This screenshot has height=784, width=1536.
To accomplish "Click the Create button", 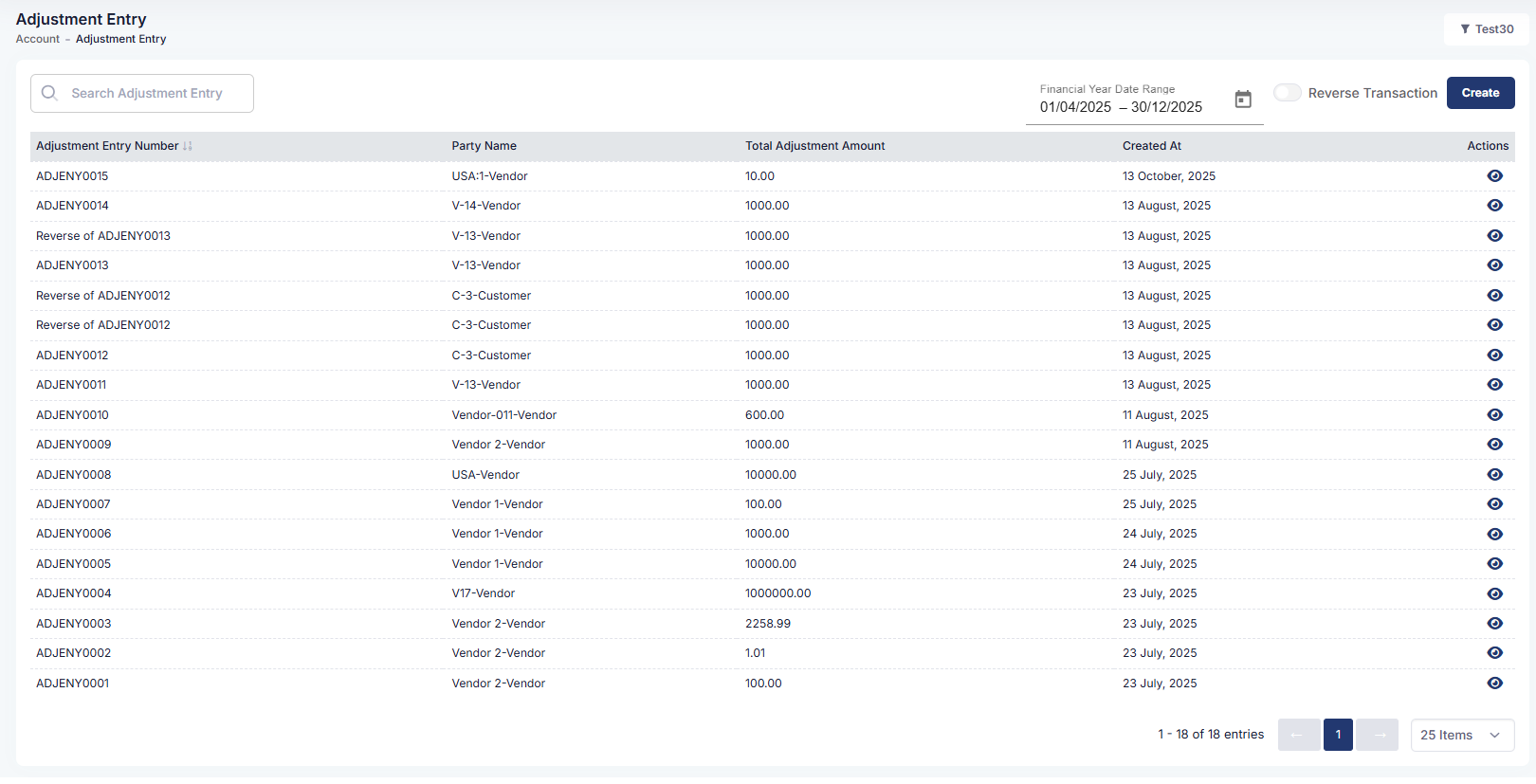I will (x=1480, y=93).
